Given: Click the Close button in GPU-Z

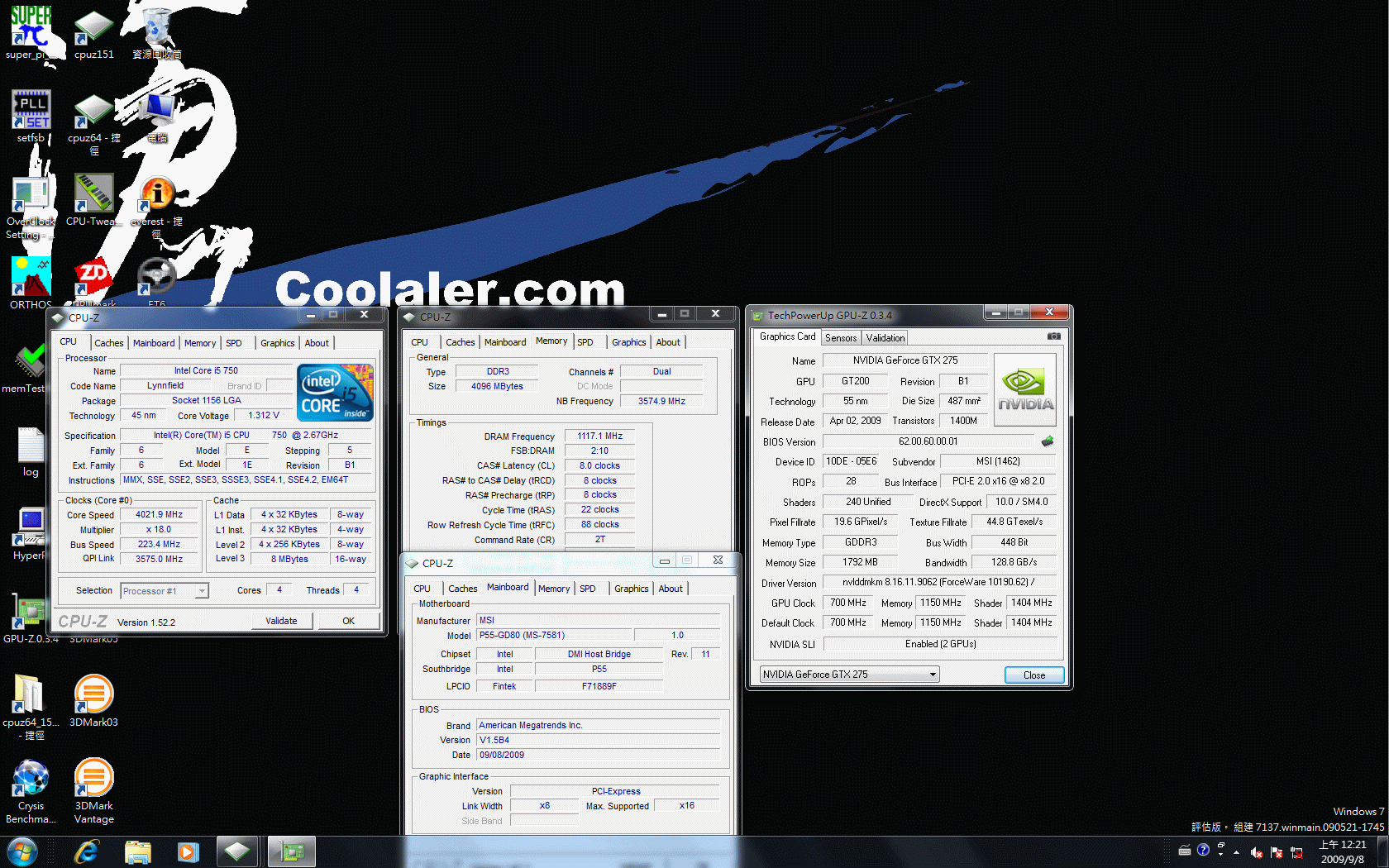Looking at the screenshot, I should coord(1034,675).
